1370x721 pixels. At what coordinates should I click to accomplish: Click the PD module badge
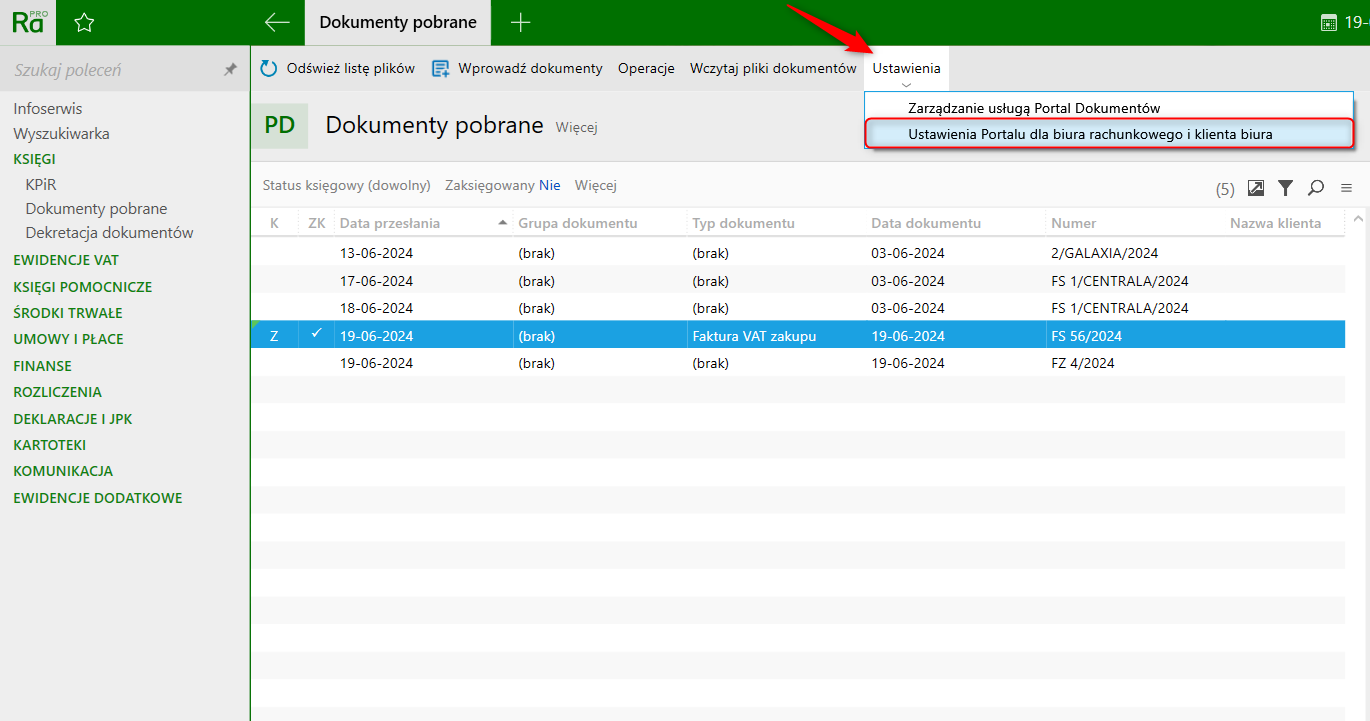click(280, 125)
